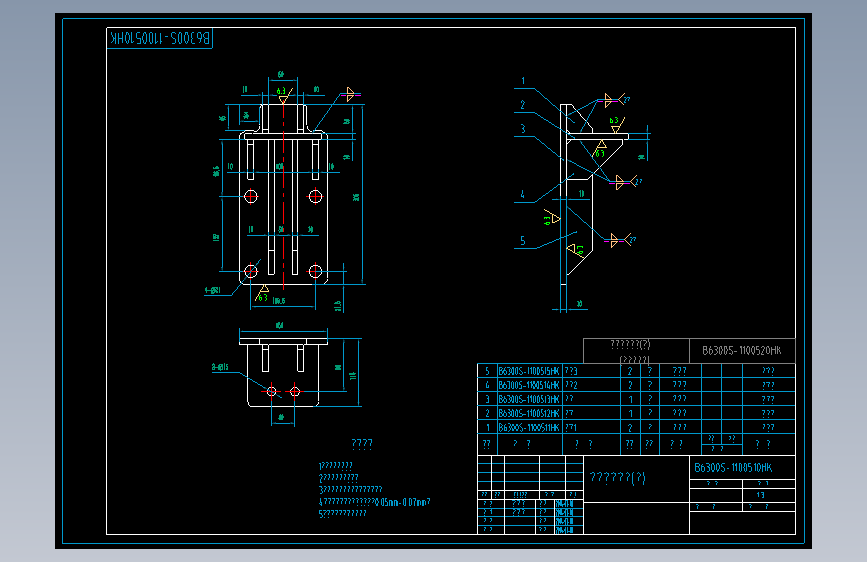Select balloon number 1 in the side view
This screenshot has width=867, height=562.
tap(523, 81)
